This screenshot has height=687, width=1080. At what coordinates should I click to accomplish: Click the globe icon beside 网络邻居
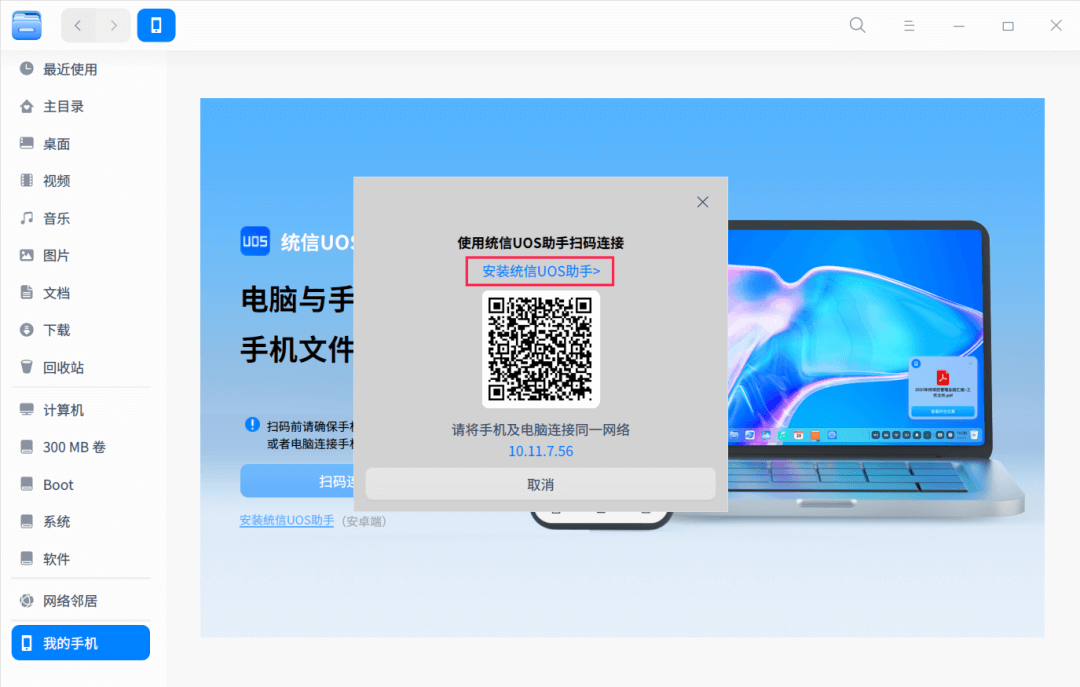(x=27, y=600)
